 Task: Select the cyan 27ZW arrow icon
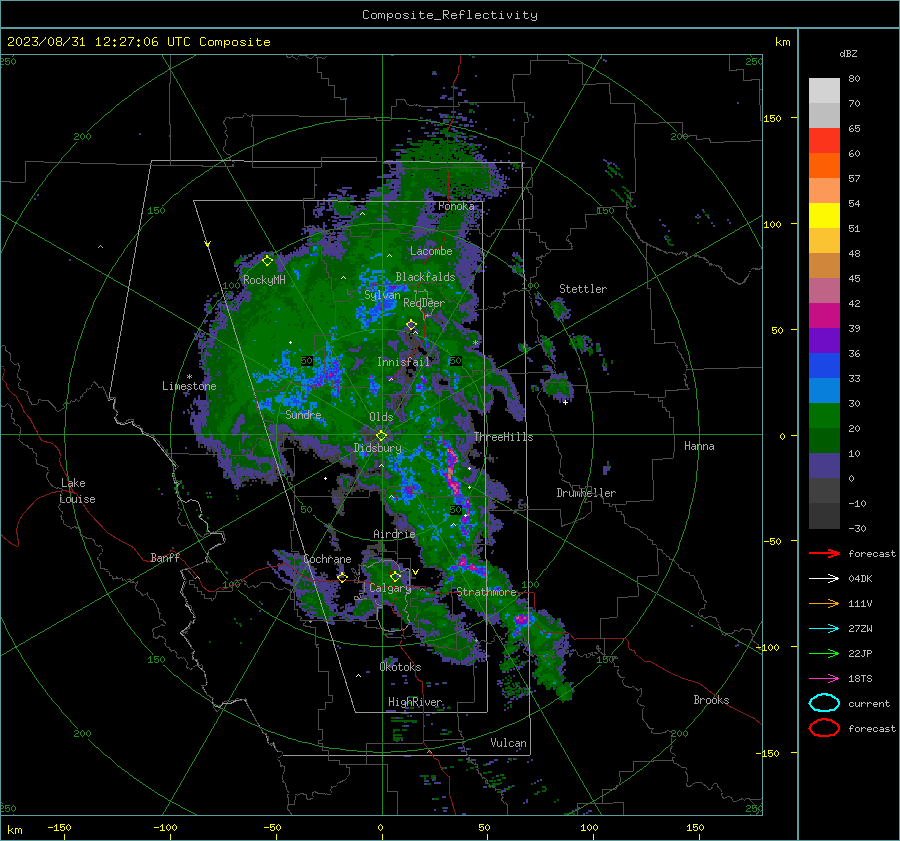(824, 629)
